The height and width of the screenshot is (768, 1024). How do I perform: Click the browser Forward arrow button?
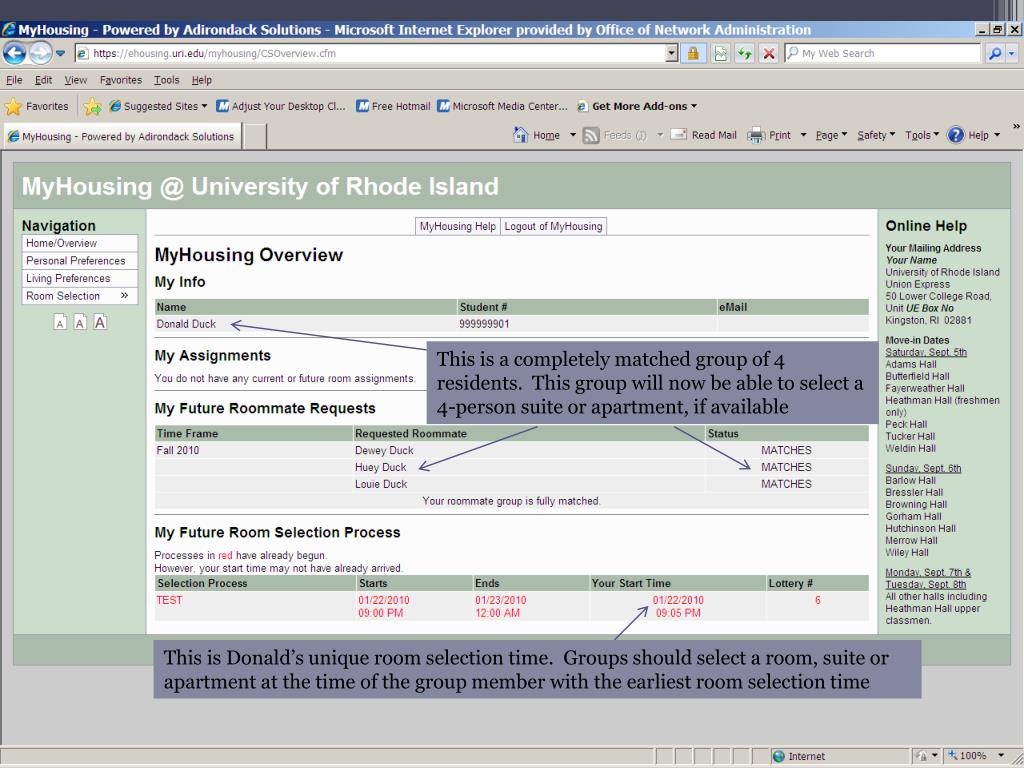40,53
